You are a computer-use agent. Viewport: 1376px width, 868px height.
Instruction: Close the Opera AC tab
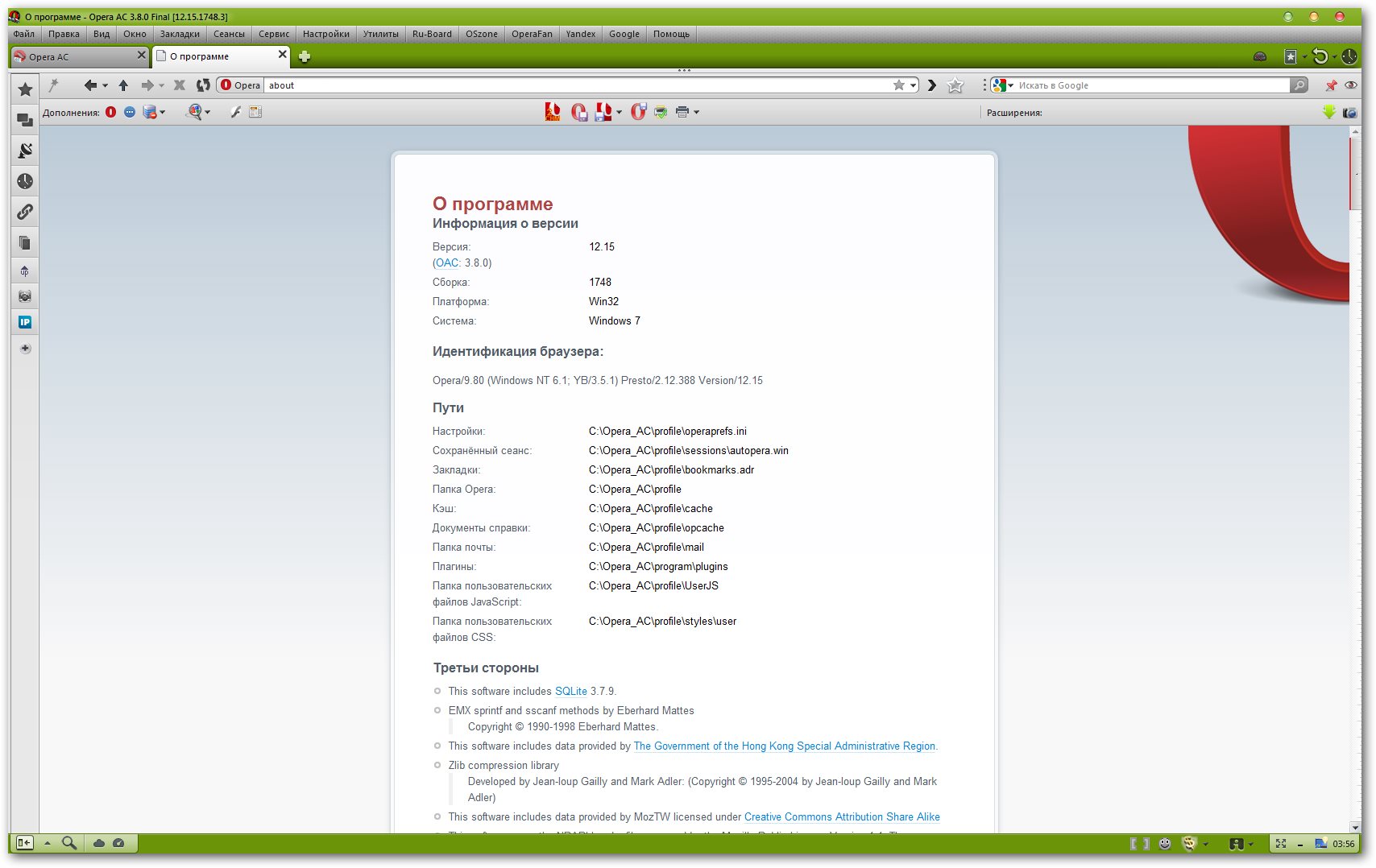pos(141,55)
